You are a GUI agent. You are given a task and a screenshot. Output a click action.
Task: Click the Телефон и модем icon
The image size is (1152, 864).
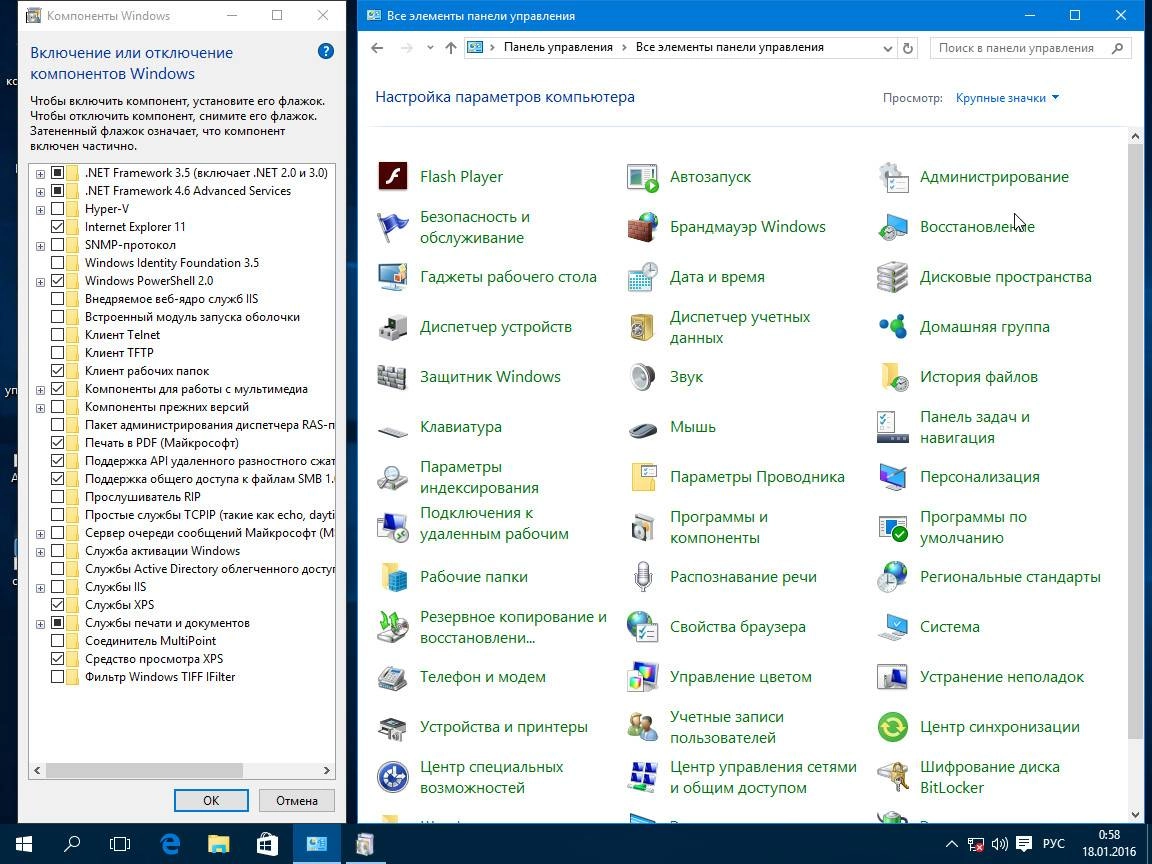coord(392,677)
